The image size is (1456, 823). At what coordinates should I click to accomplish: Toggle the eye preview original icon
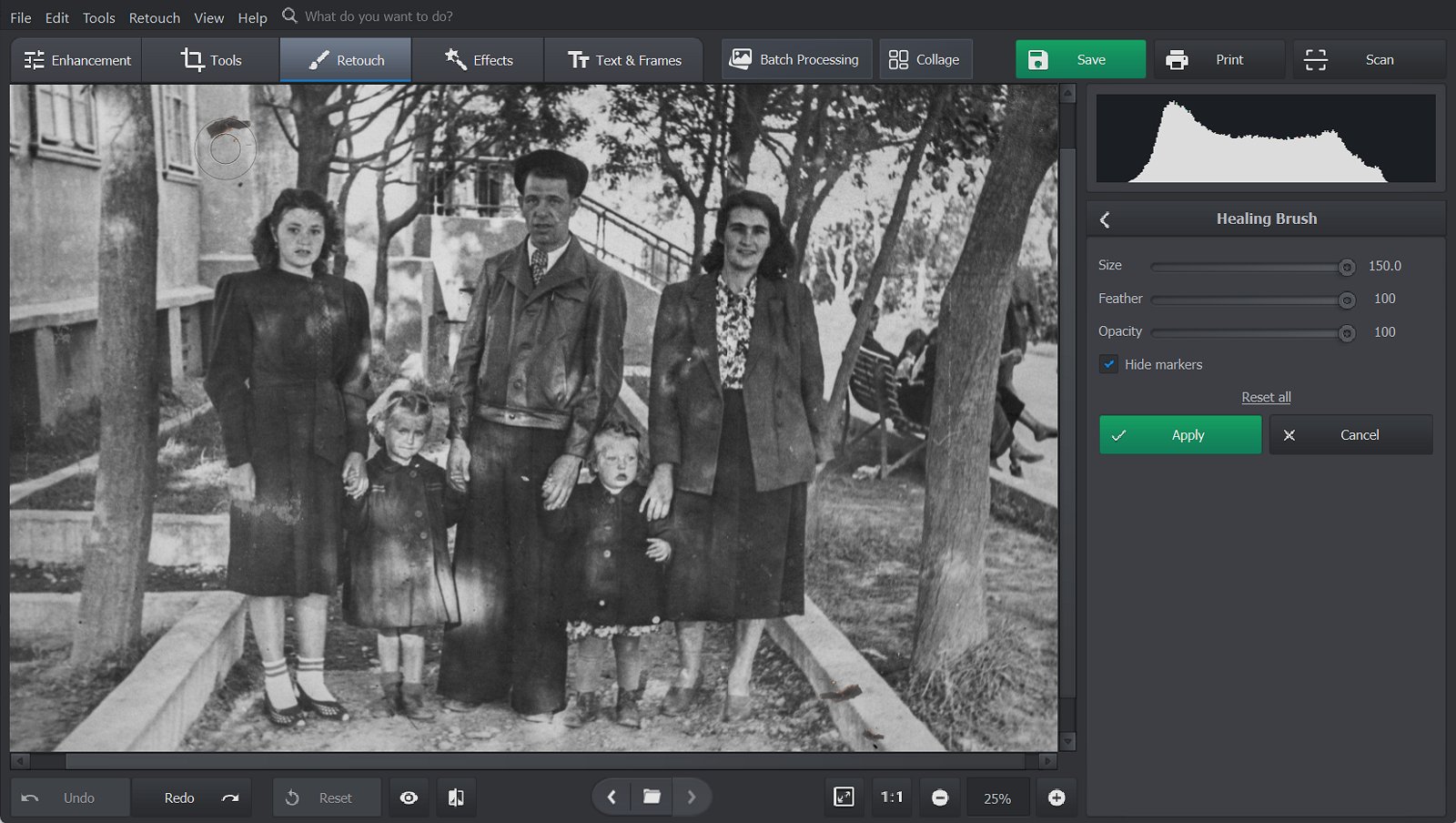click(x=409, y=798)
